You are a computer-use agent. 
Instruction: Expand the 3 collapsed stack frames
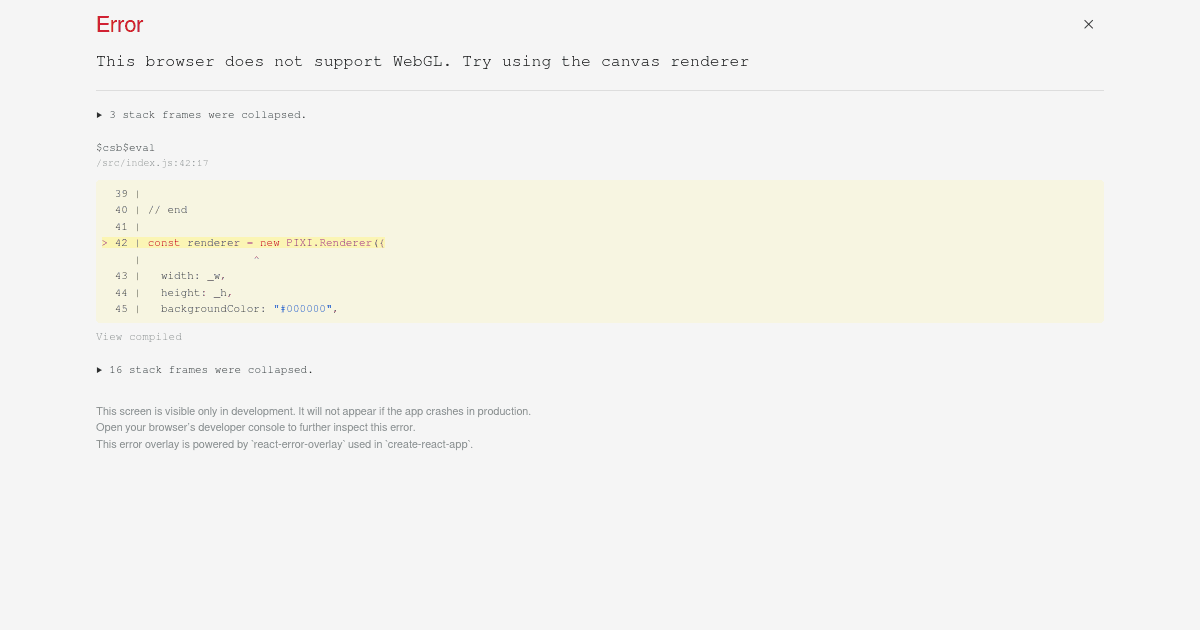207,115
